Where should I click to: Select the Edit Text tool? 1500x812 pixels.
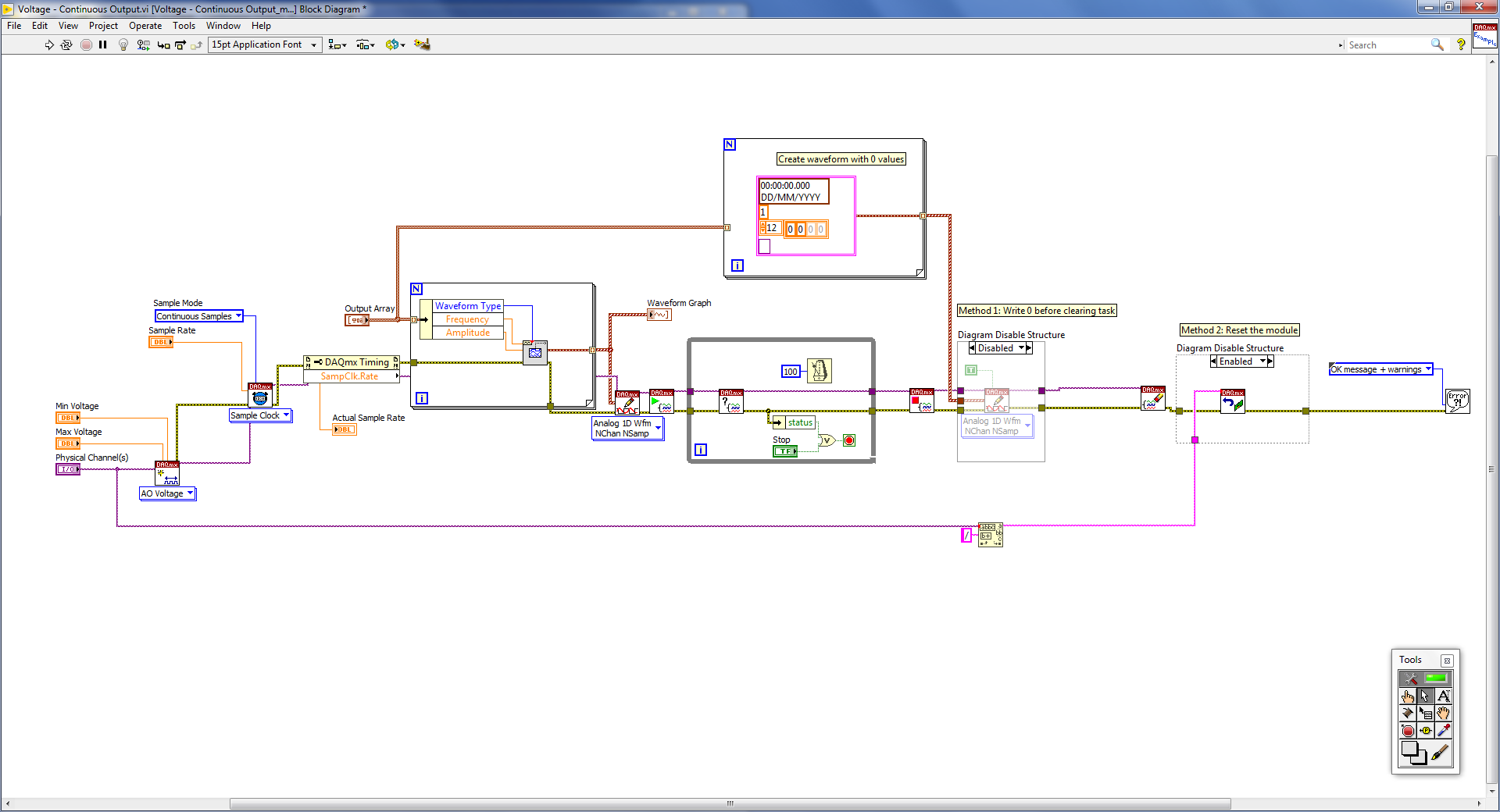[1444, 696]
